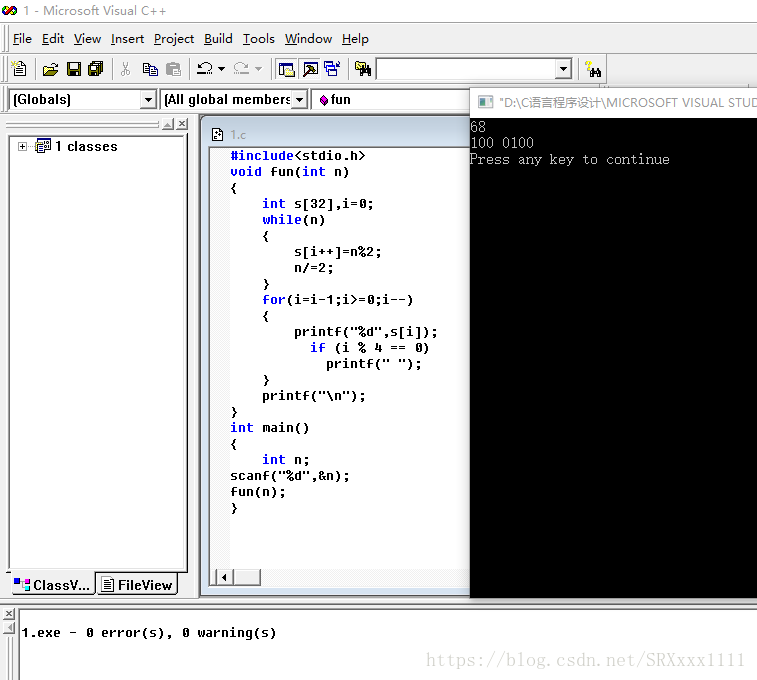This screenshot has width=757, height=680.
Task: Open the Edit menu
Action: [53, 39]
